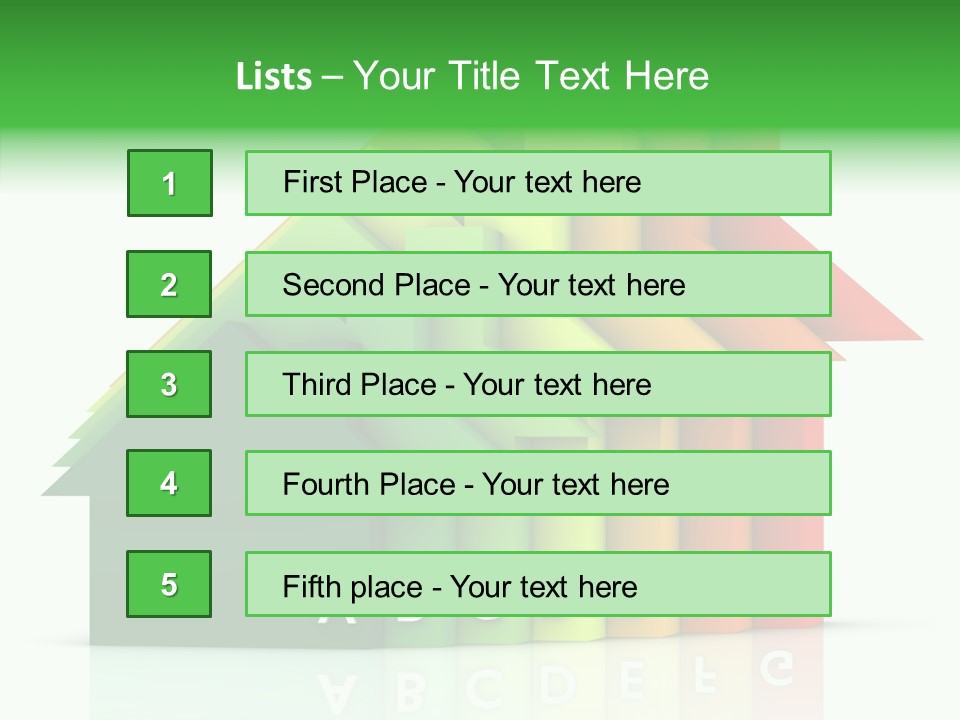The height and width of the screenshot is (720, 960).
Task: Click the reflected letter A at bottom
Action: tap(338, 692)
